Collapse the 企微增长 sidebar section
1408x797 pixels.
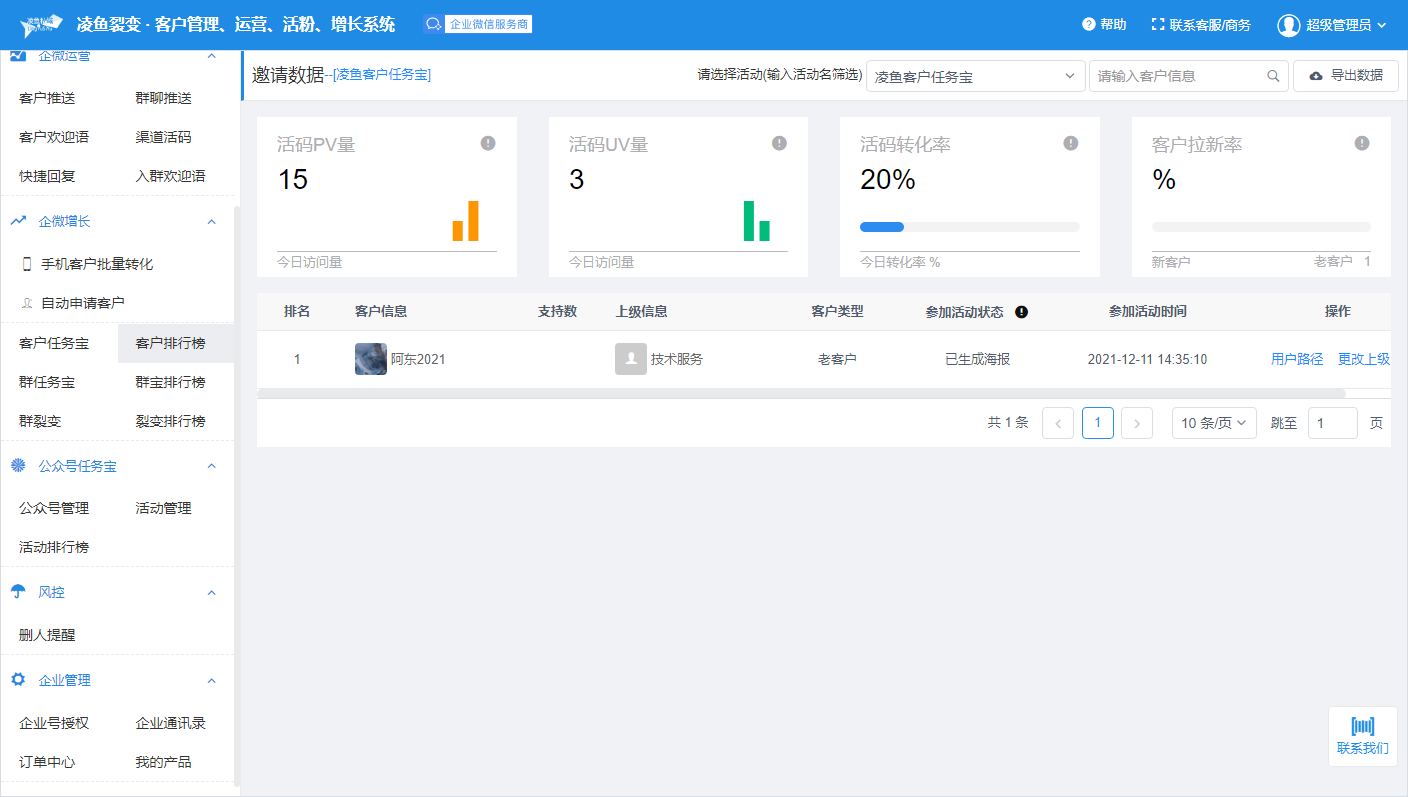pos(211,221)
